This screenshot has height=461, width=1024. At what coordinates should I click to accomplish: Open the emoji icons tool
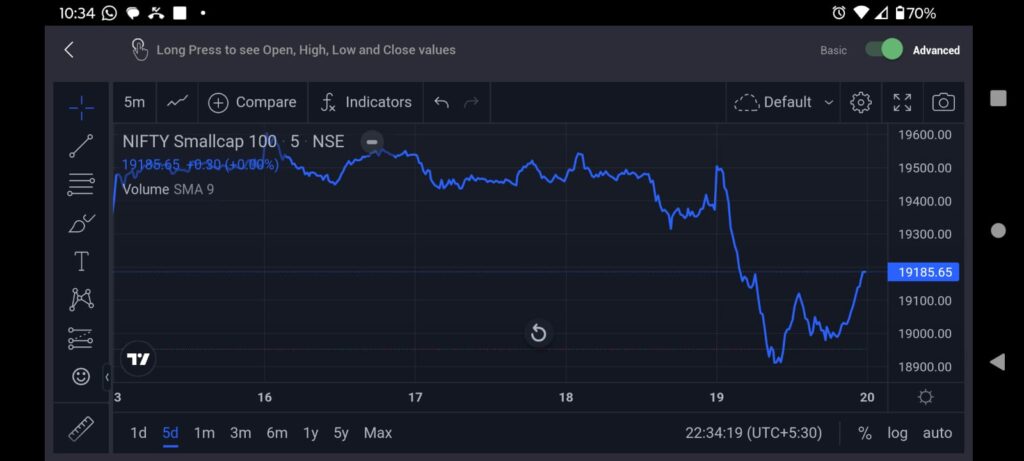81,376
